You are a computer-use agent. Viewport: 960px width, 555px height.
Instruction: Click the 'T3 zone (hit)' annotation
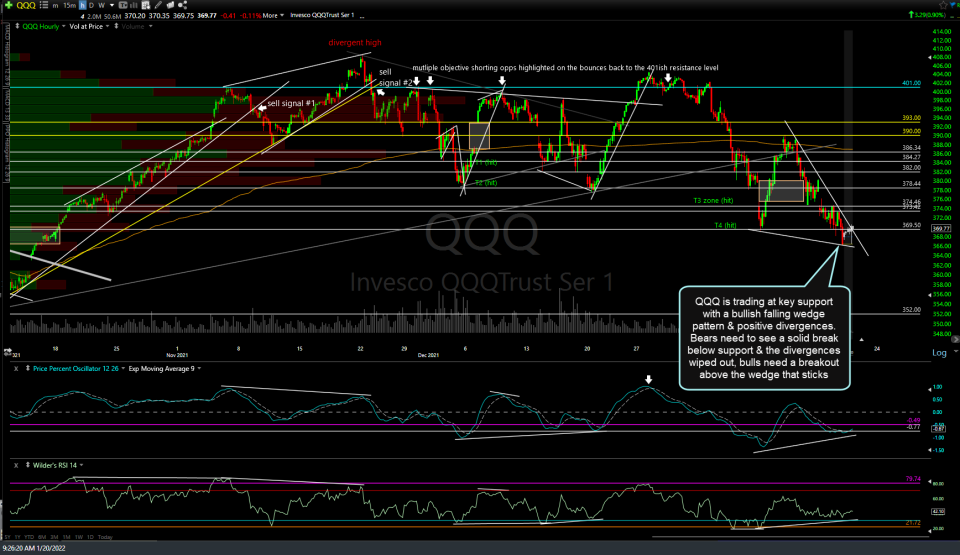tap(713, 201)
